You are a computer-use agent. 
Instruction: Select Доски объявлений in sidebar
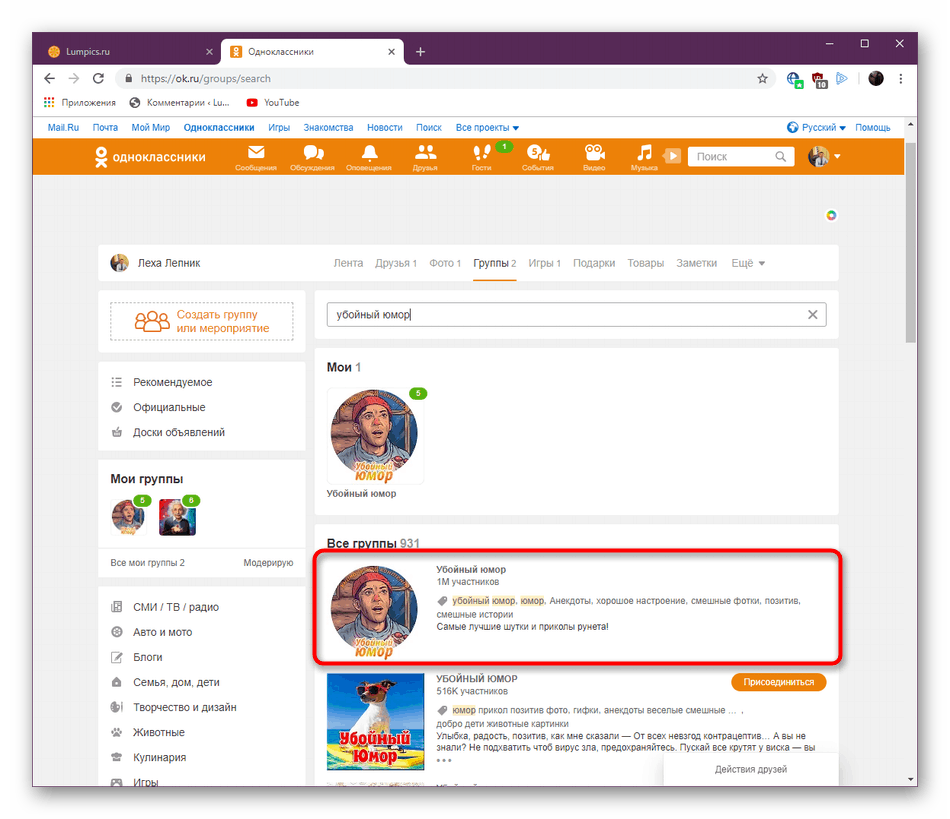pyautogui.click(x=179, y=432)
